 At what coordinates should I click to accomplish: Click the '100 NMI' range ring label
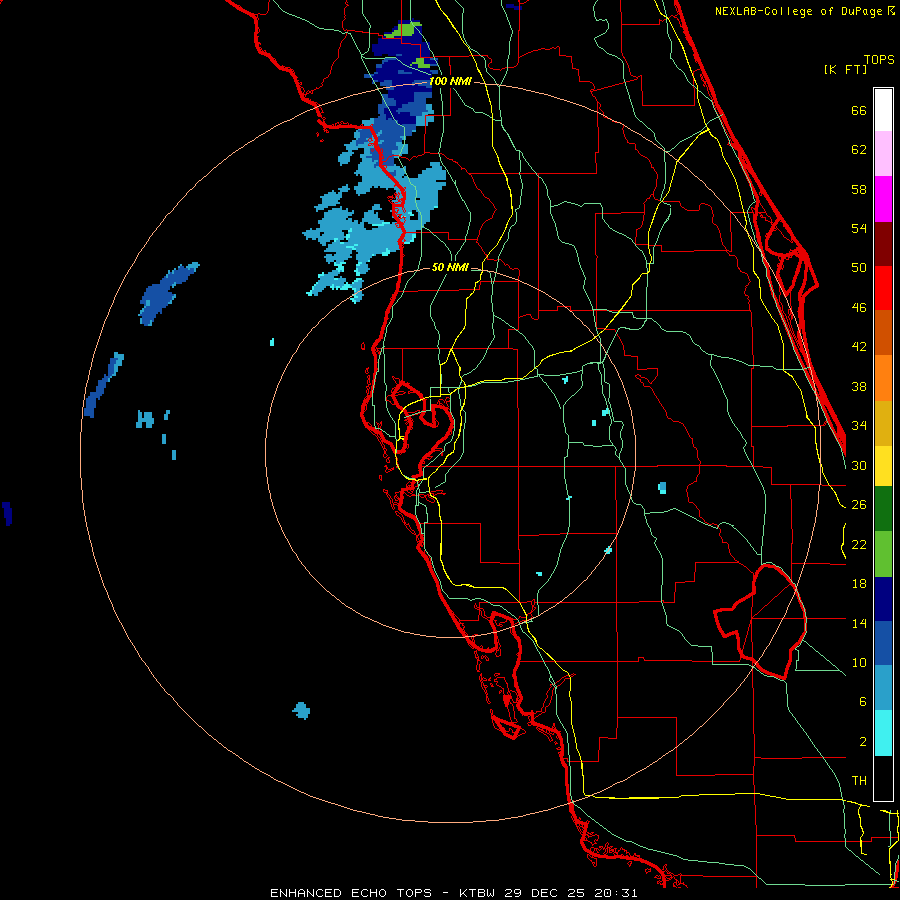coord(451,82)
